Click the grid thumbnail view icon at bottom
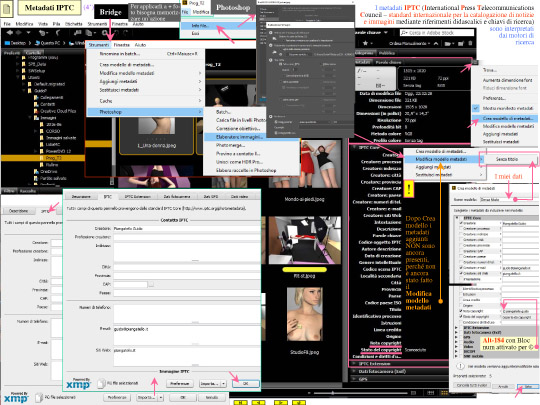The height and width of the screenshot is (405, 540). pos(444,393)
